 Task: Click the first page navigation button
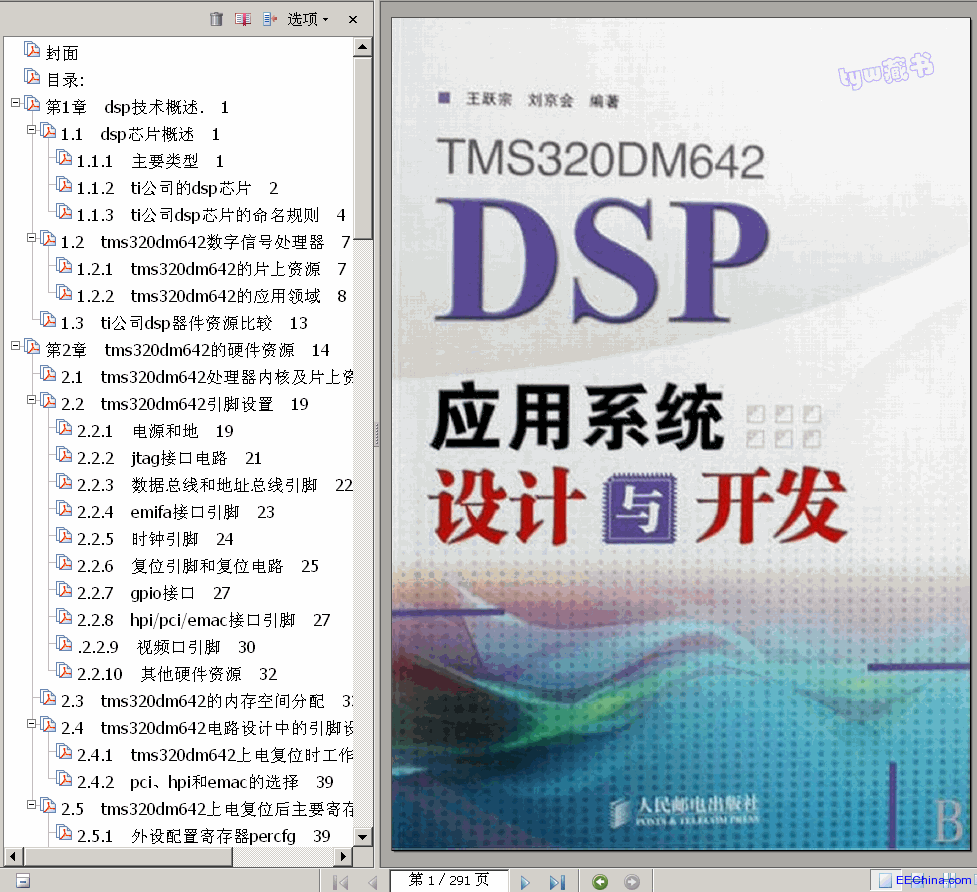pyautogui.click(x=340, y=881)
